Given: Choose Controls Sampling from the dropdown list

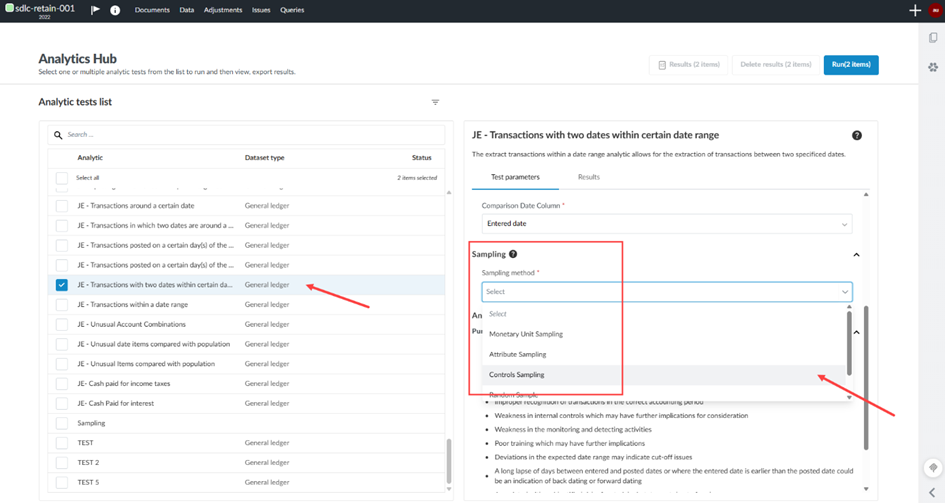Looking at the screenshot, I should [x=517, y=375].
